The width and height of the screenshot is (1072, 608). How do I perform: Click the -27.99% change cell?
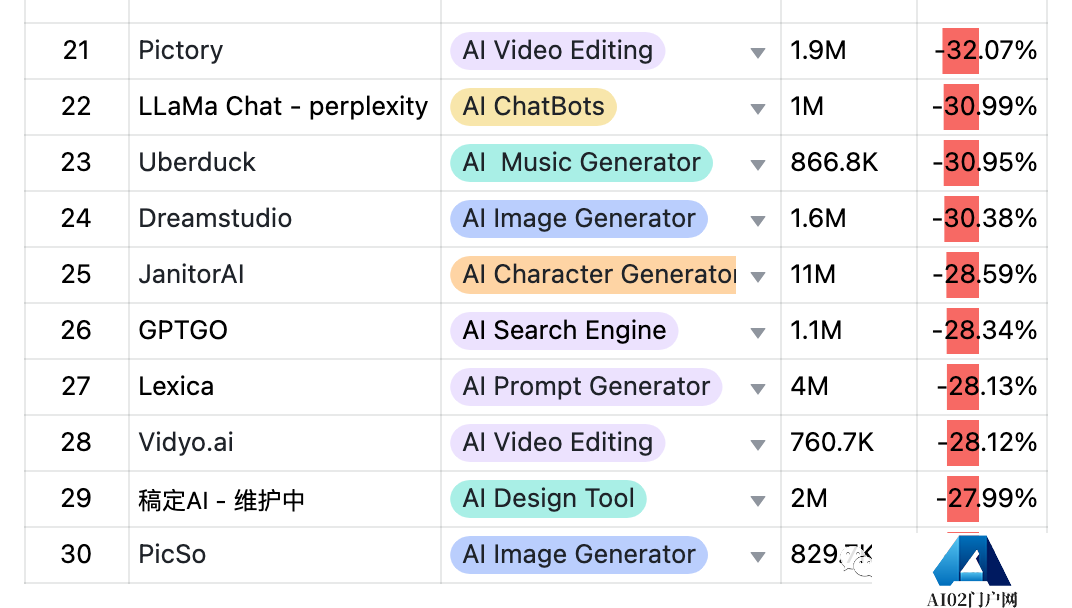(982, 500)
